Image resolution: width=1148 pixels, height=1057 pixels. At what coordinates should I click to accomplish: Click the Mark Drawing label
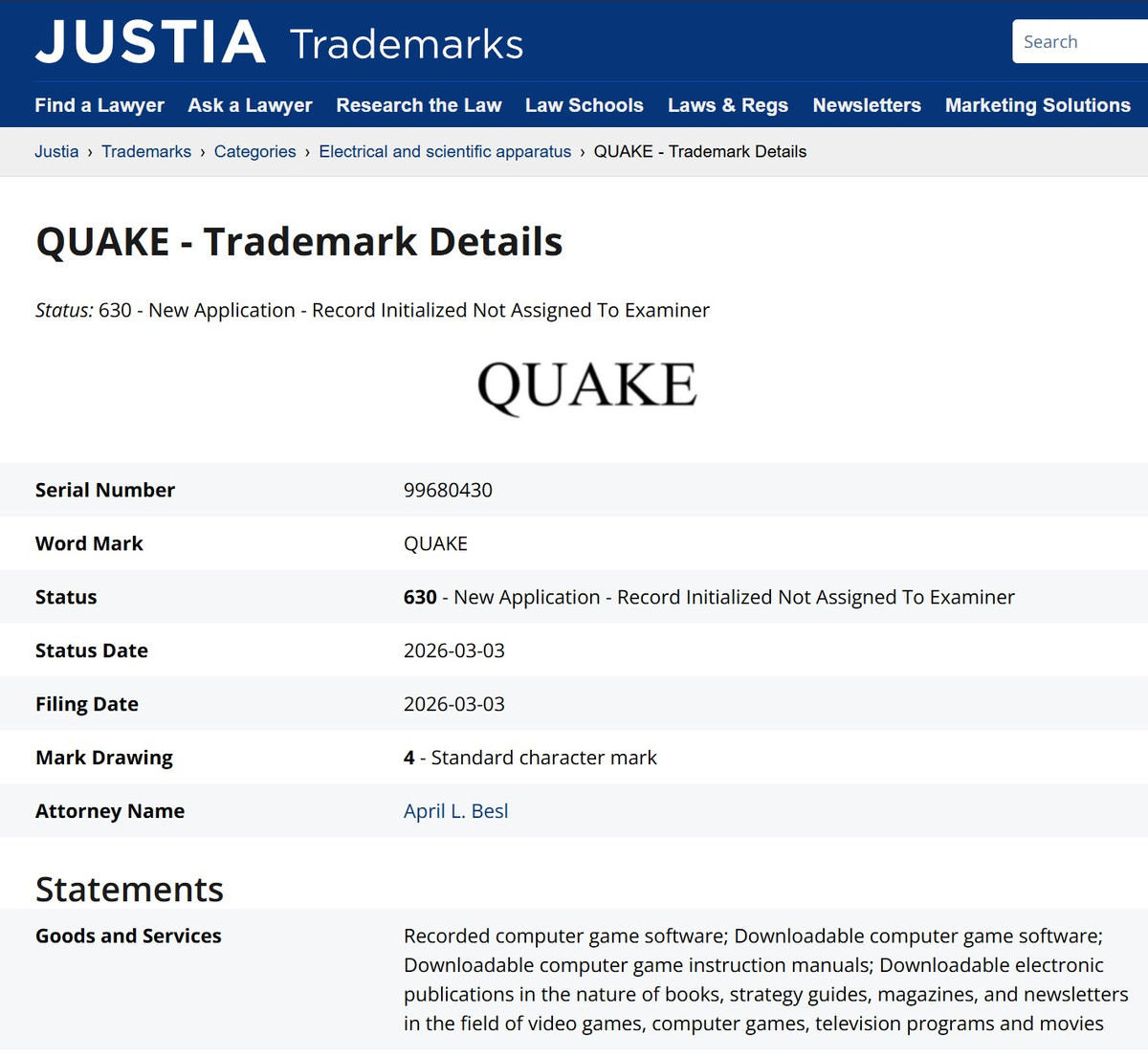[104, 758]
